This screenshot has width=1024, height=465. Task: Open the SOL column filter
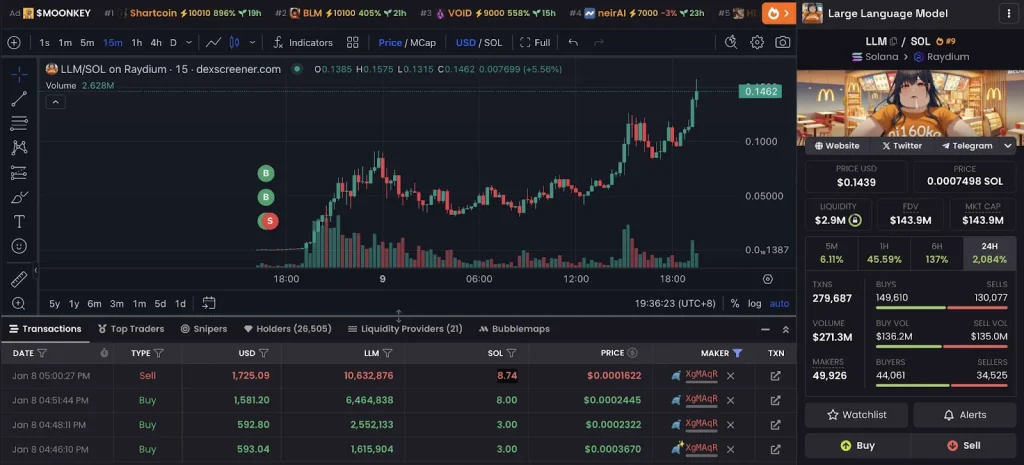[x=511, y=353]
